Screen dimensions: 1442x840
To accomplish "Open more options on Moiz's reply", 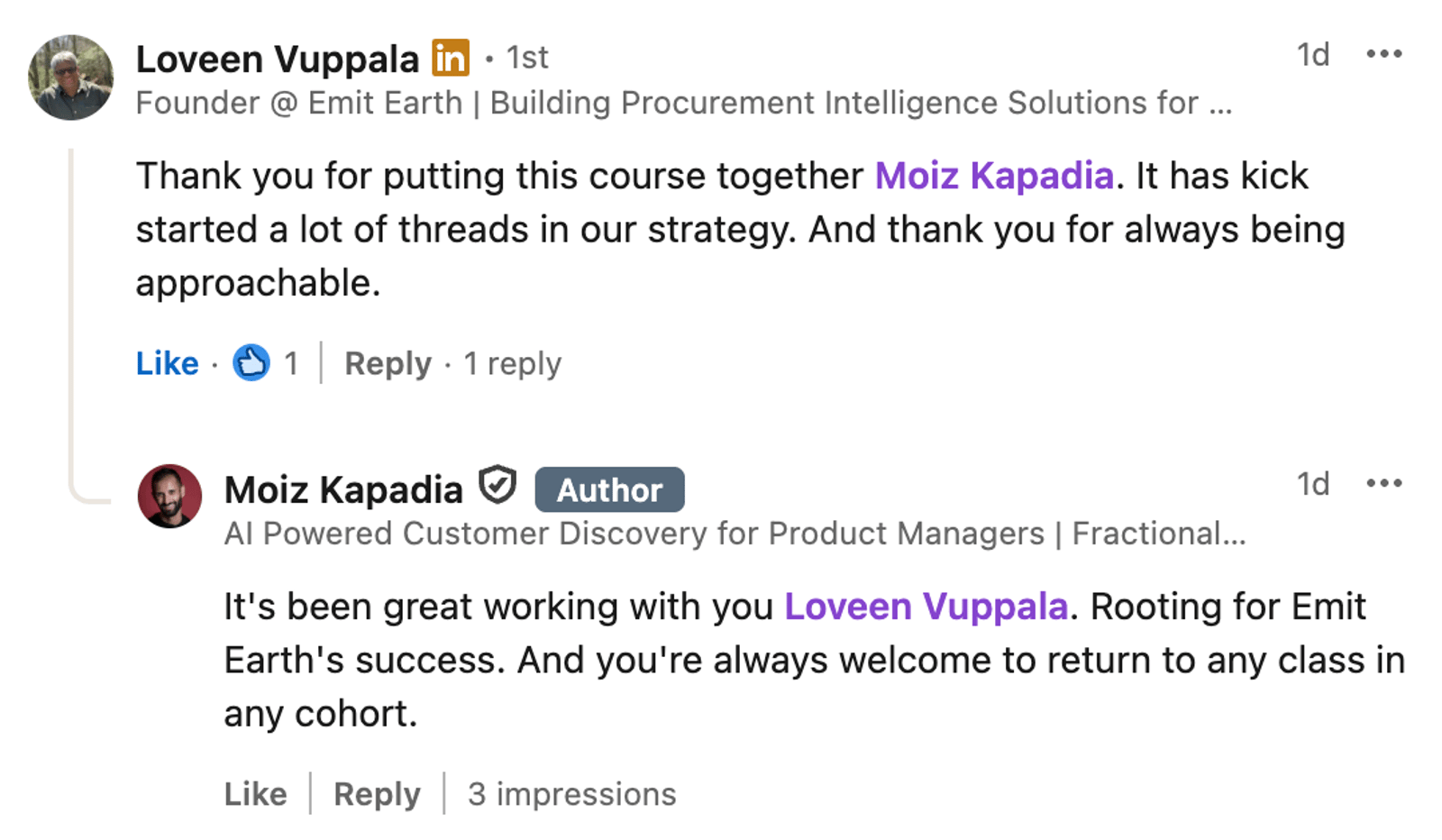I will pyautogui.click(x=1383, y=484).
